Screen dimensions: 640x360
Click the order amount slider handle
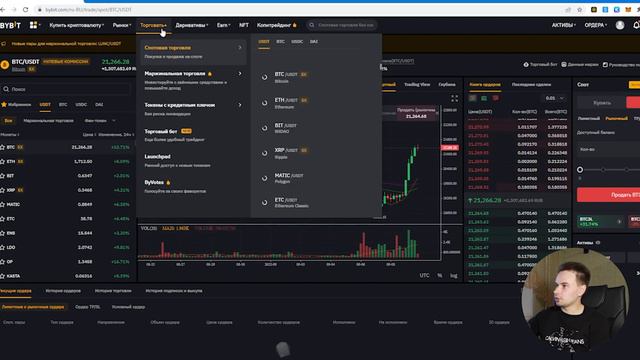click(x=580, y=169)
